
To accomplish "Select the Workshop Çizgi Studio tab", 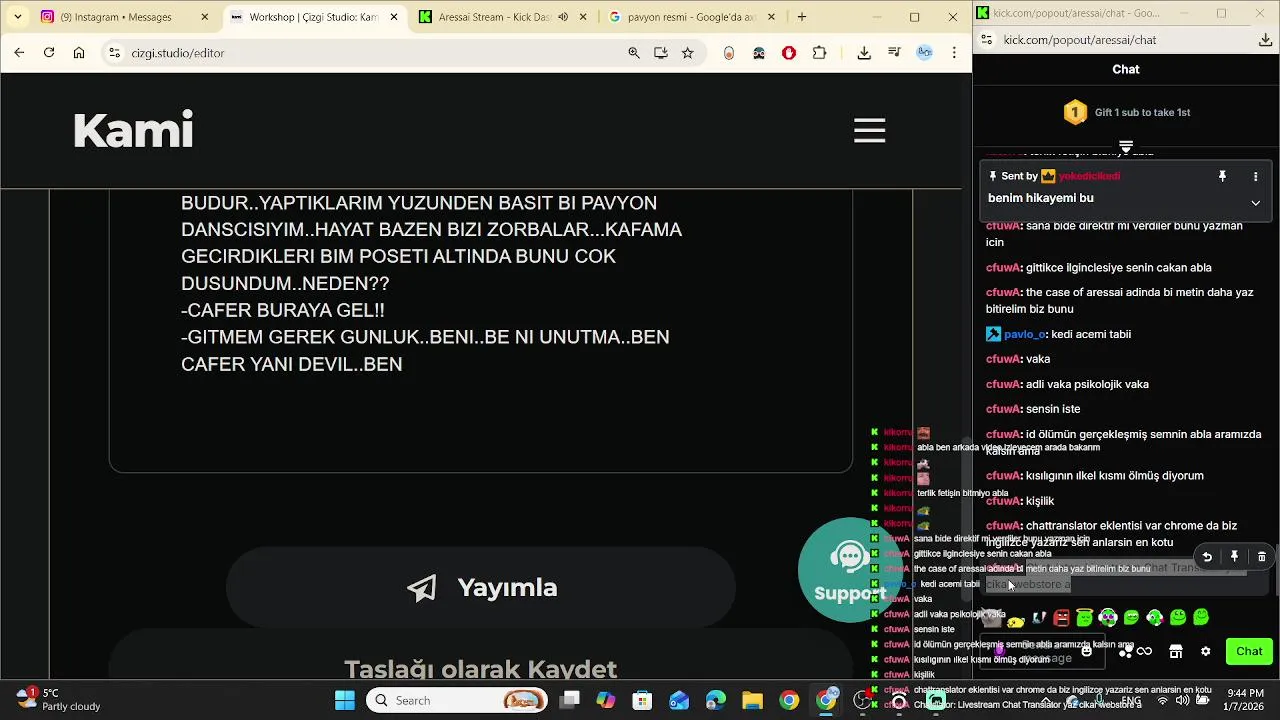I will coord(313,17).
